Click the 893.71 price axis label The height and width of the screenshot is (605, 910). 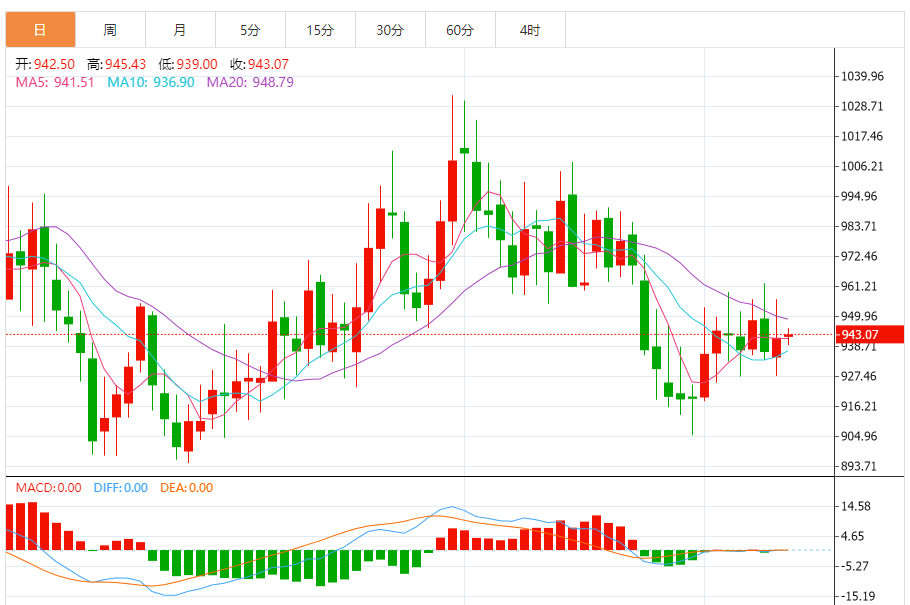click(859, 466)
